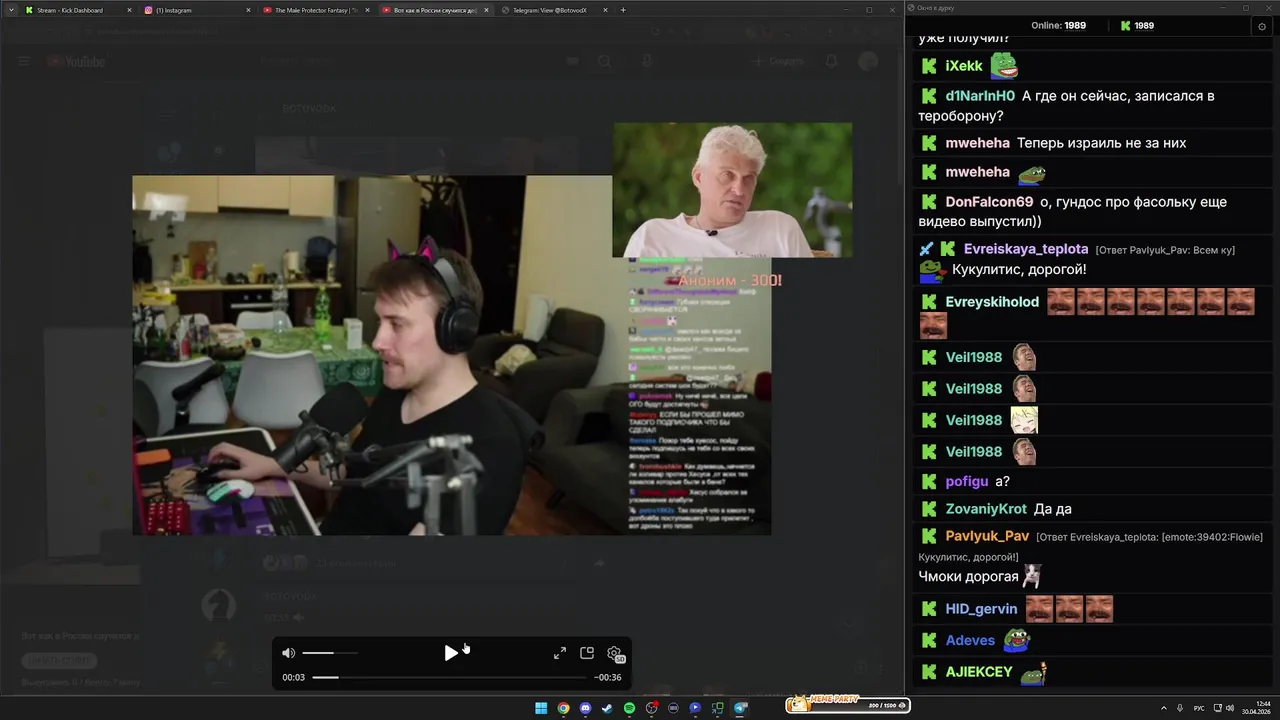Click the tray microphone icon

pyautogui.click(x=1180, y=708)
